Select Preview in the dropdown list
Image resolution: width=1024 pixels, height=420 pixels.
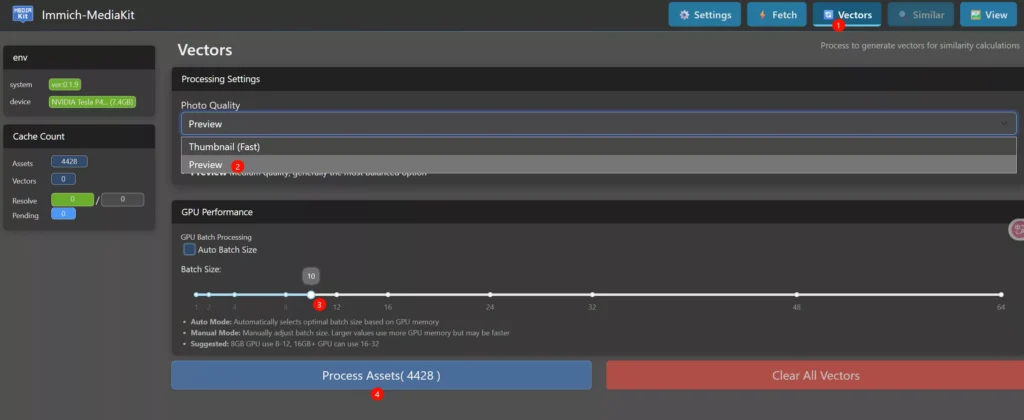[x=206, y=165]
